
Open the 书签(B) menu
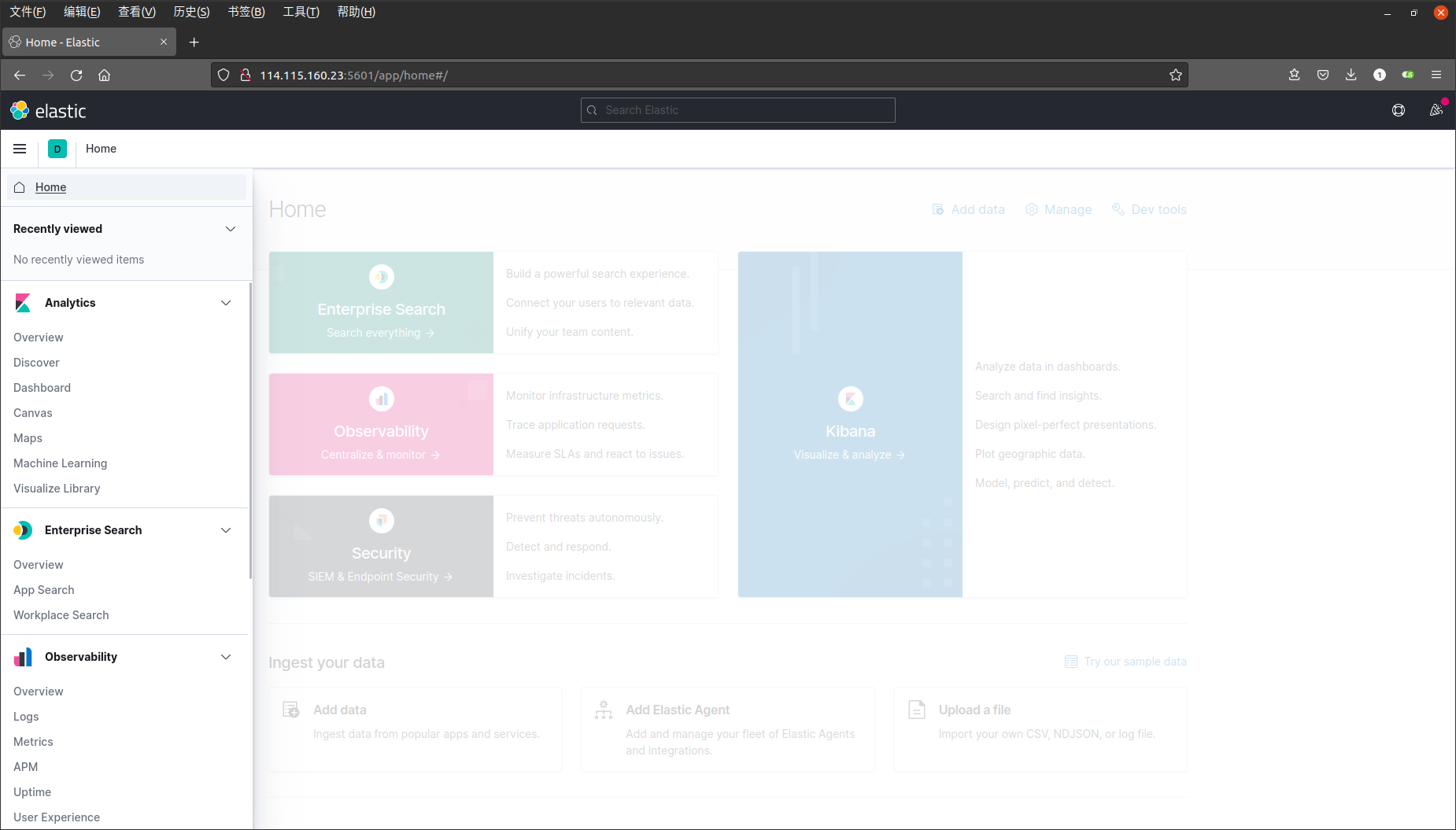(246, 12)
